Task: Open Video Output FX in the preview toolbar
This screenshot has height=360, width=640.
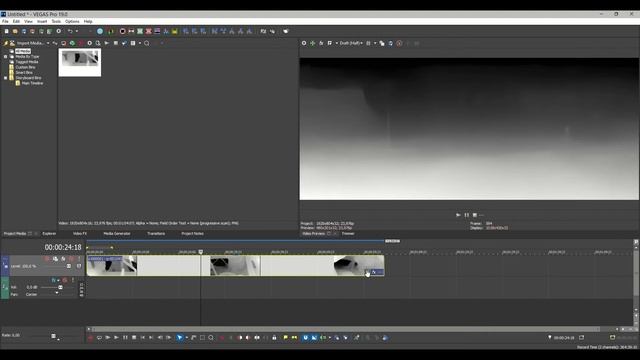Action: (x=321, y=43)
